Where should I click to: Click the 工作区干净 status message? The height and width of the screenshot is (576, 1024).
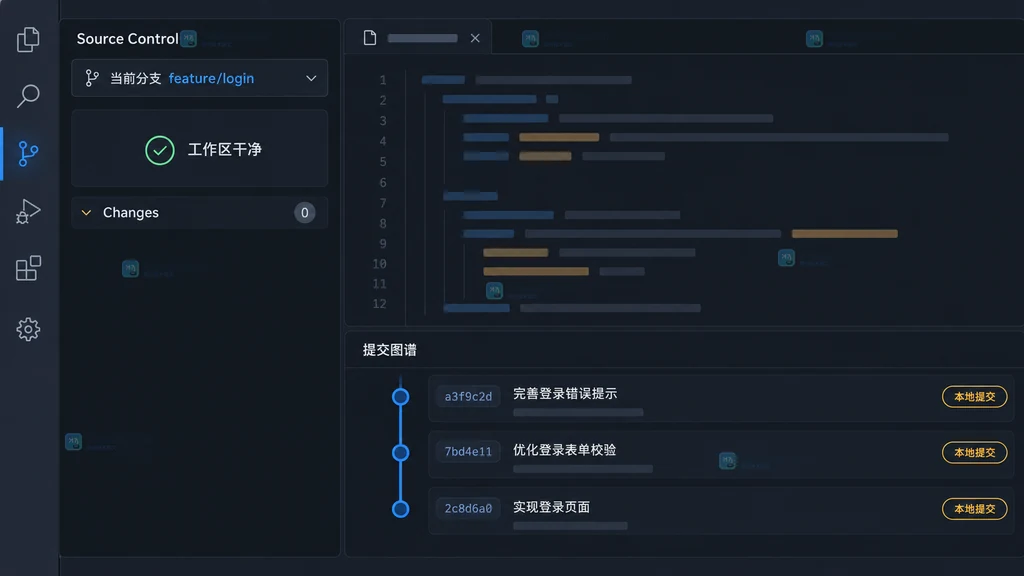coord(225,150)
